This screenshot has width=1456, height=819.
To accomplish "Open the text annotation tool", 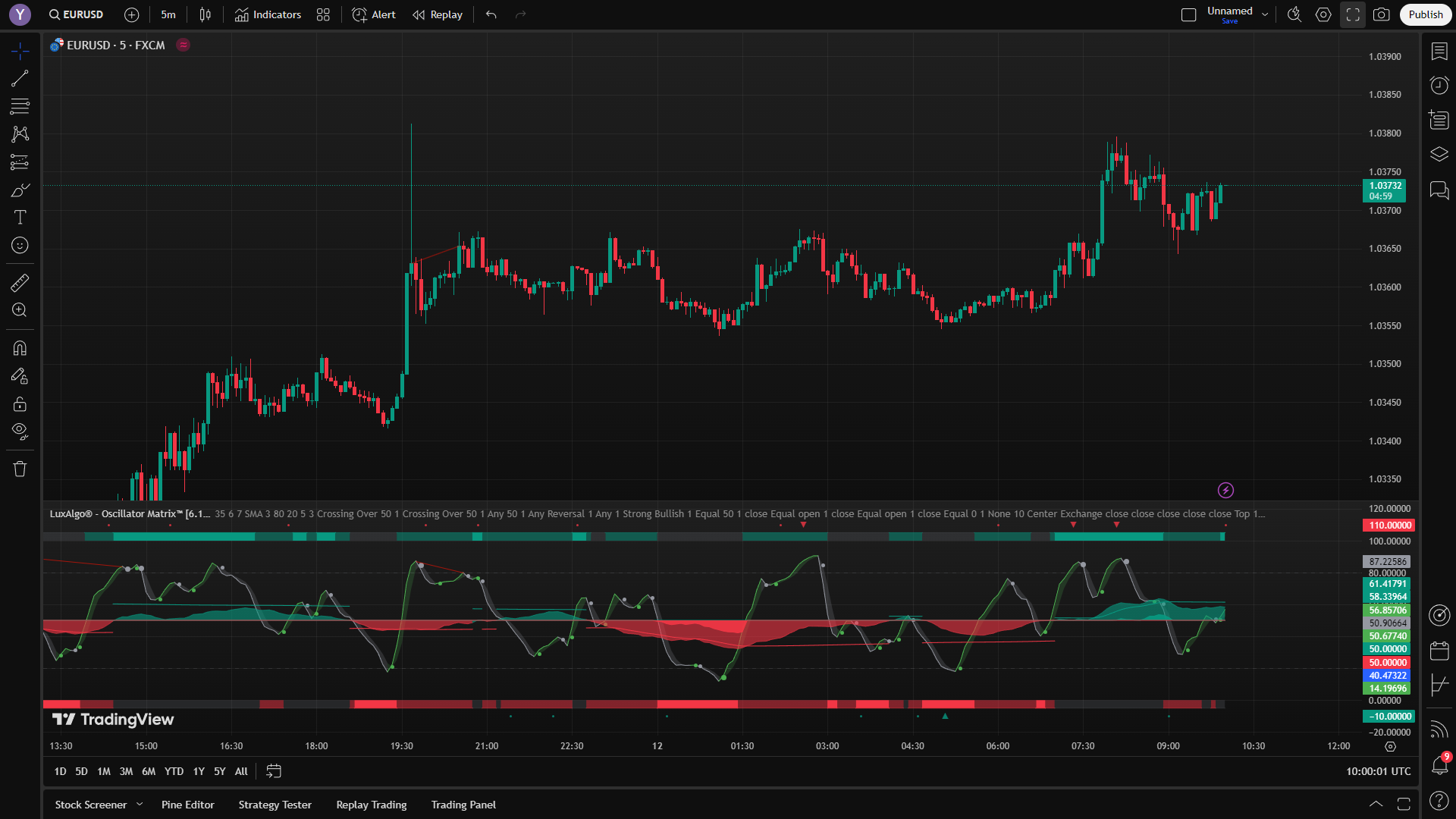I will point(20,218).
